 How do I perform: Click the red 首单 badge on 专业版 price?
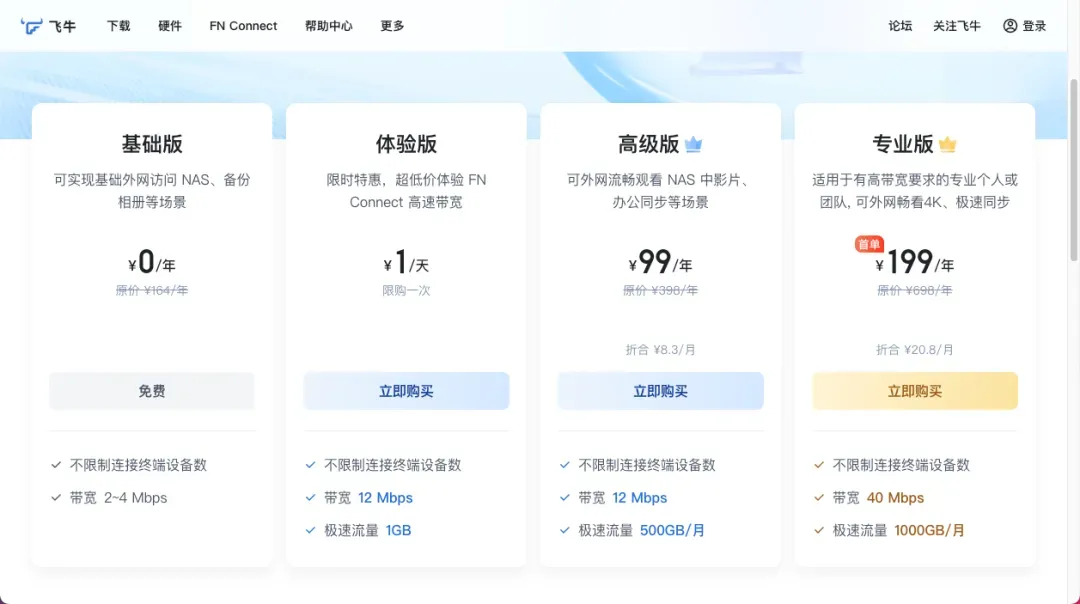(869, 245)
